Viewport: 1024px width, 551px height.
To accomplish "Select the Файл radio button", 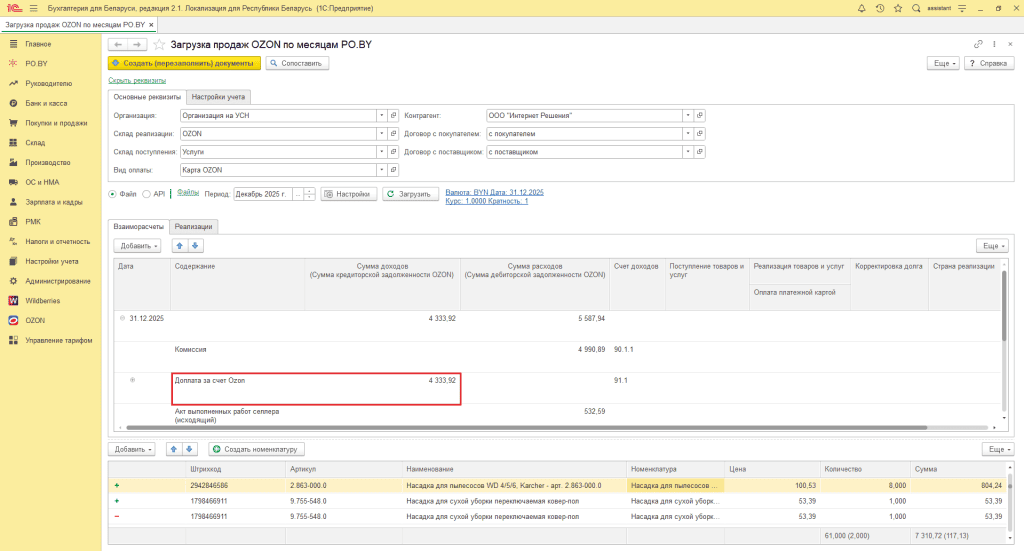I will 112,194.
